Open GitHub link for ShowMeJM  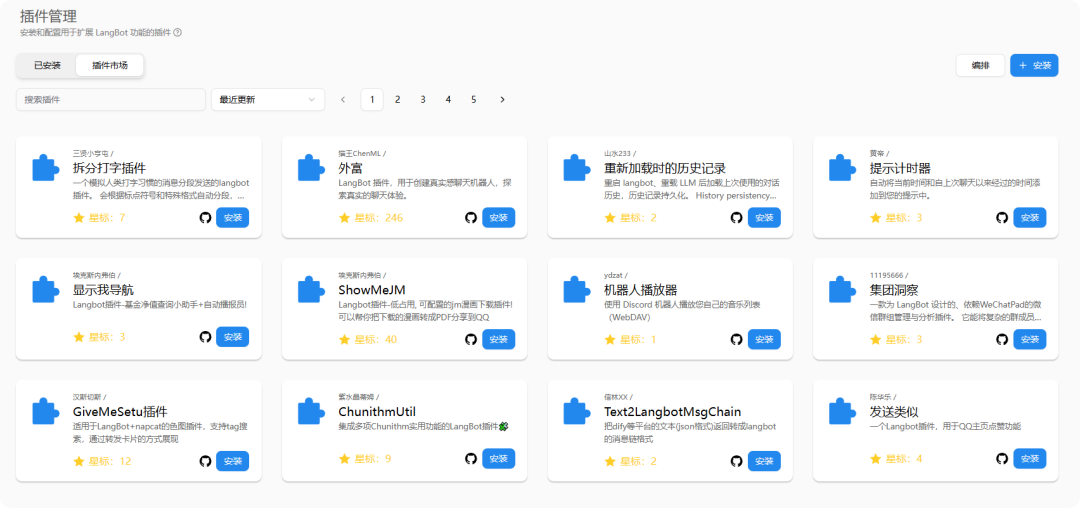pos(470,339)
